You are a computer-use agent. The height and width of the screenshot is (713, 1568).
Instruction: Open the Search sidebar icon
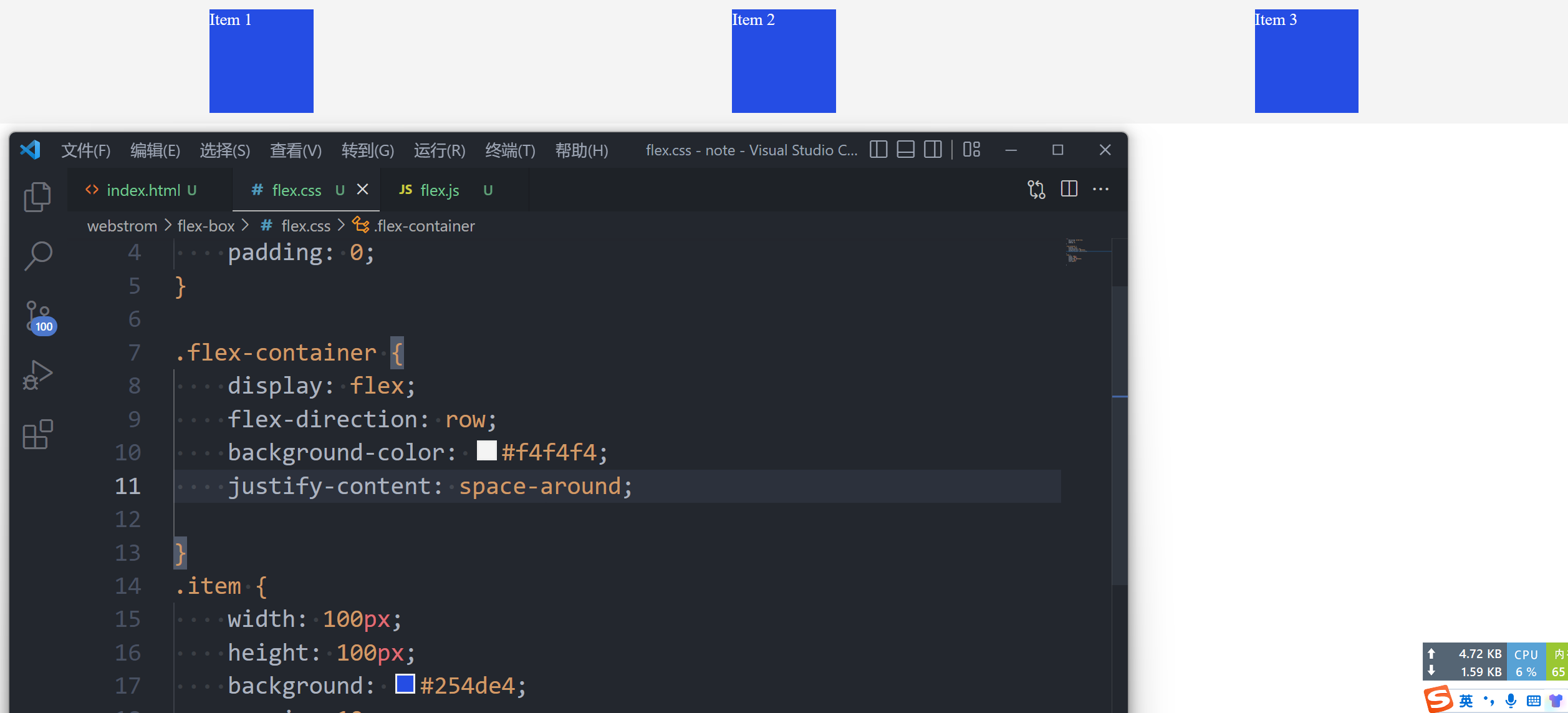(37, 256)
